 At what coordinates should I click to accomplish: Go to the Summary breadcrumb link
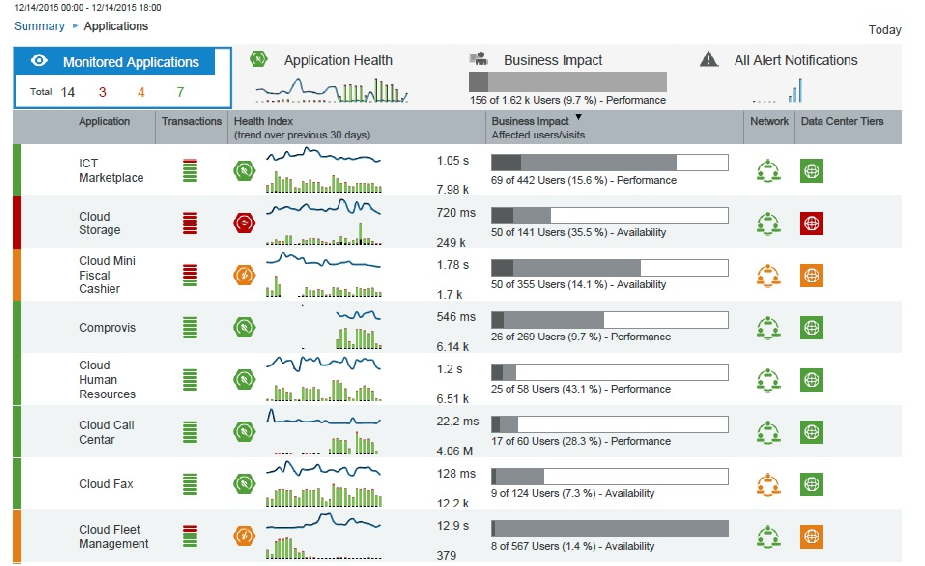click(x=39, y=26)
